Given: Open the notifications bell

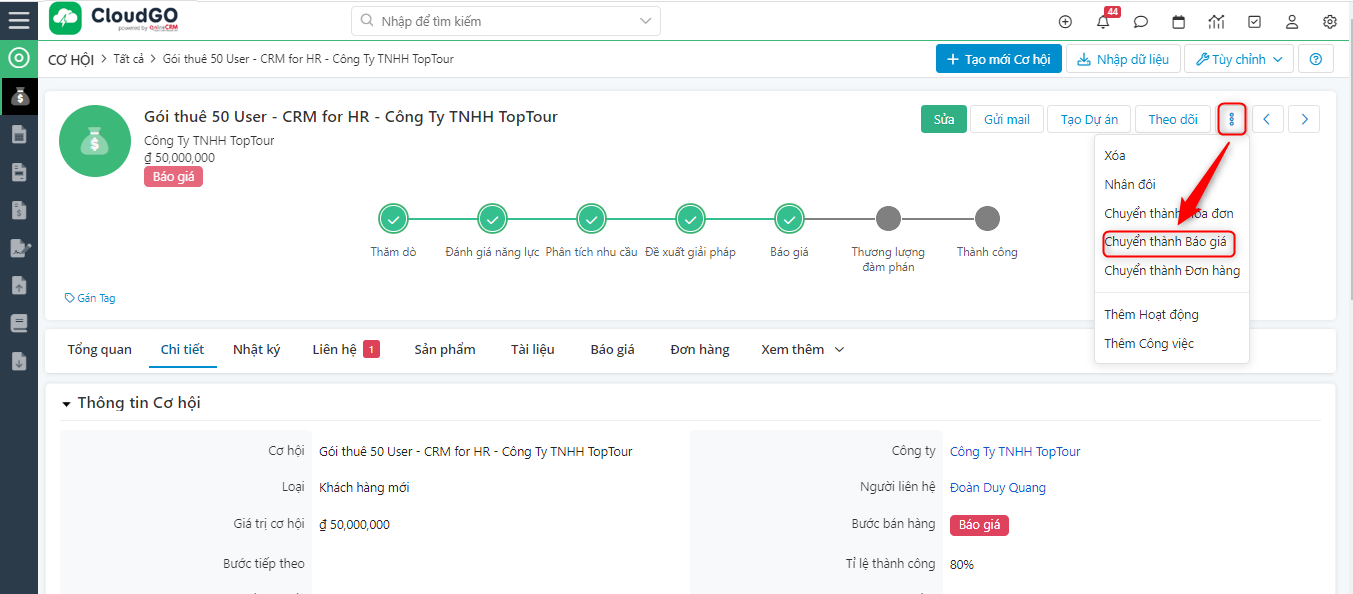Looking at the screenshot, I should point(1103,22).
